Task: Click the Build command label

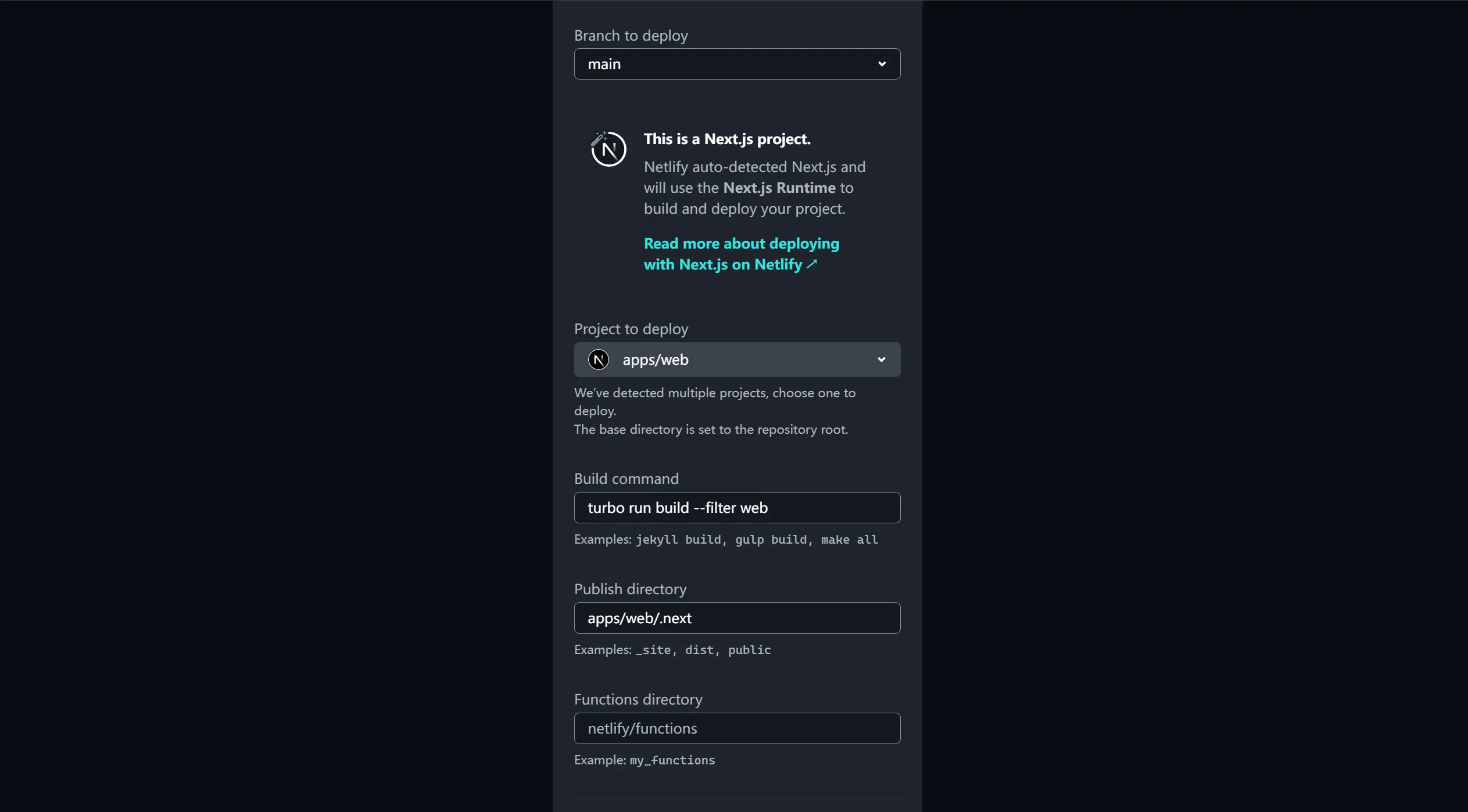Action: coord(626,479)
